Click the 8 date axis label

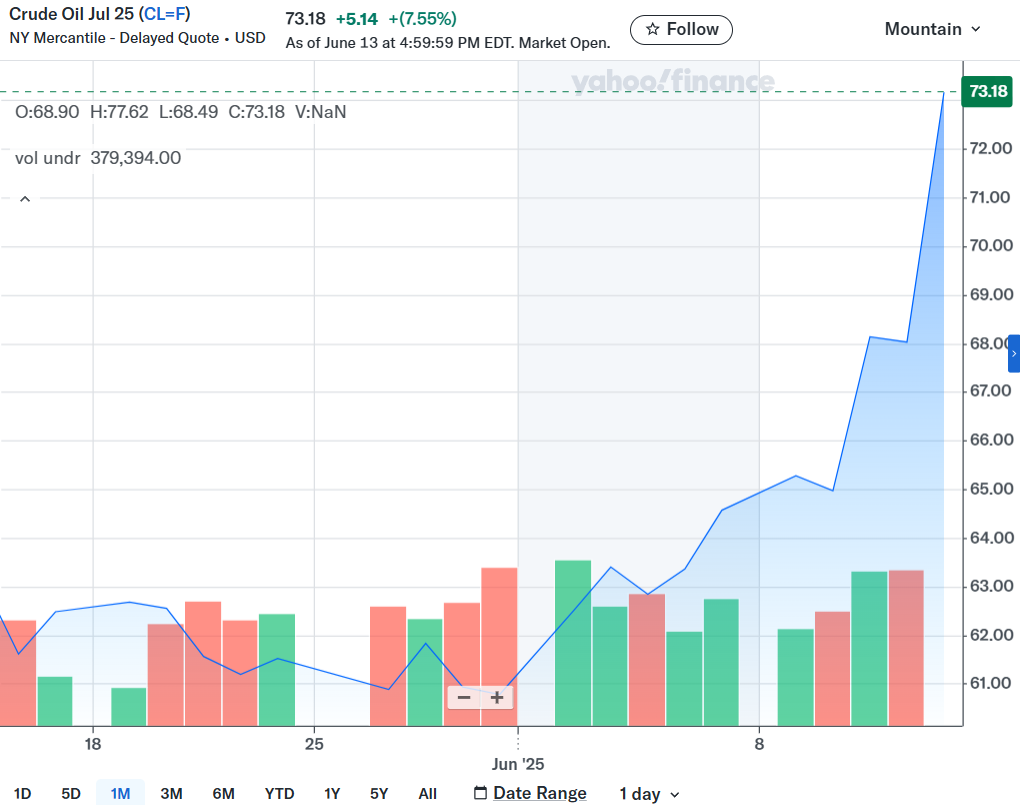(759, 744)
